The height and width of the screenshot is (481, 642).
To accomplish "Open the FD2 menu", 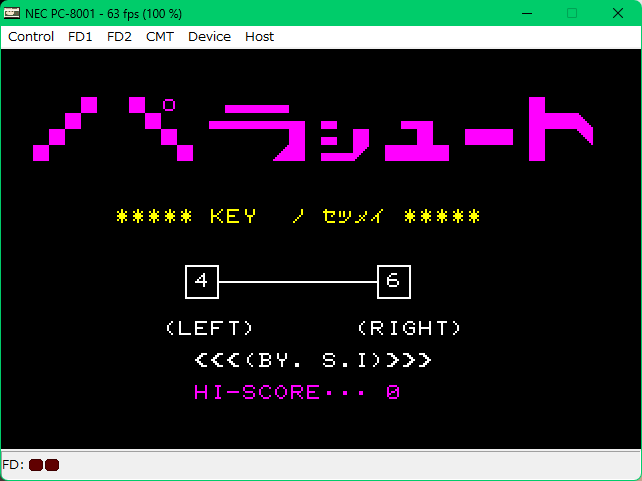I will pyautogui.click(x=119, y=37).
